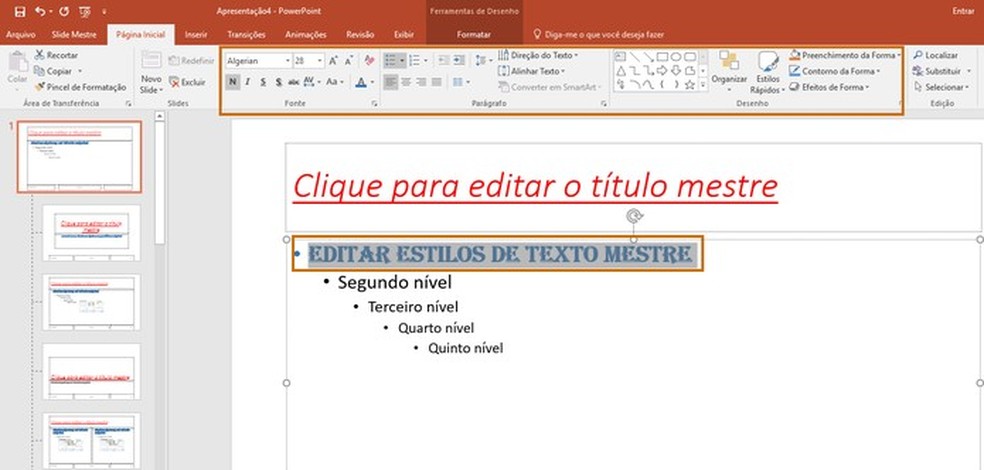Clear all text formatting
Image resolution: width=984 pixels, height=470 pixels.
[x=369, y=61]
